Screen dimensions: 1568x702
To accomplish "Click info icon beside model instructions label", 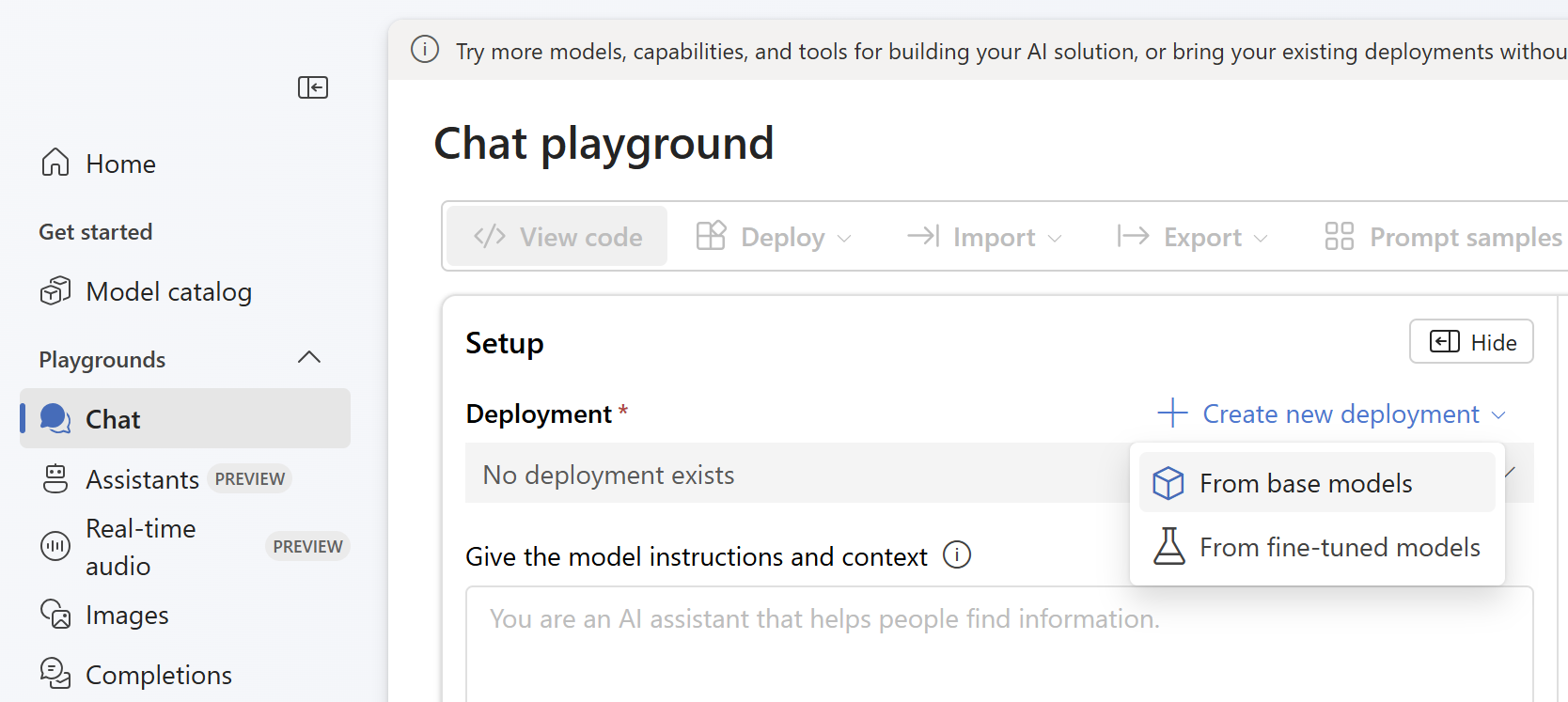I will click(957, 555).
